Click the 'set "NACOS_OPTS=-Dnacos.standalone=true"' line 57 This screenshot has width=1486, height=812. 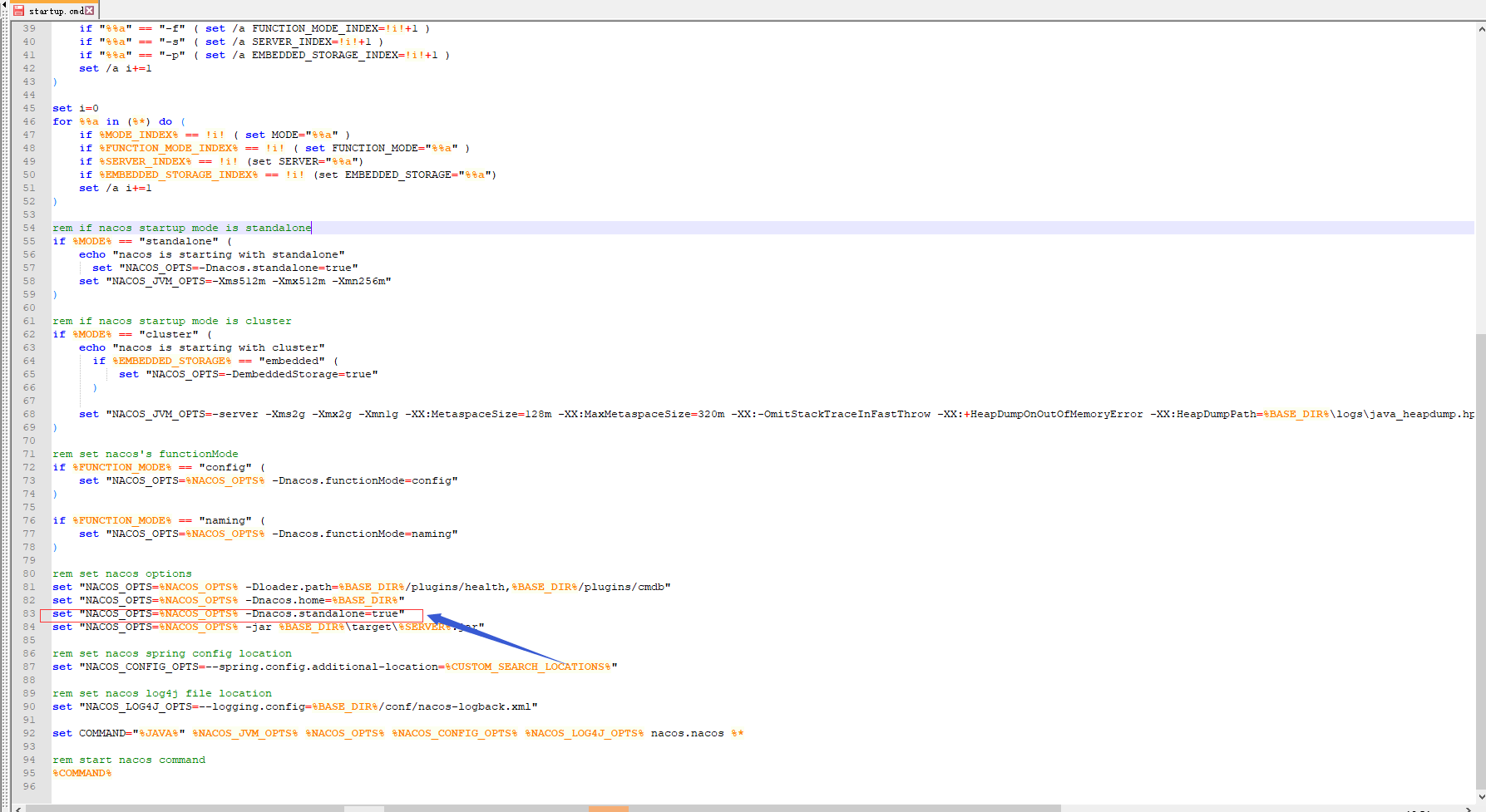(x=225, y=268)
